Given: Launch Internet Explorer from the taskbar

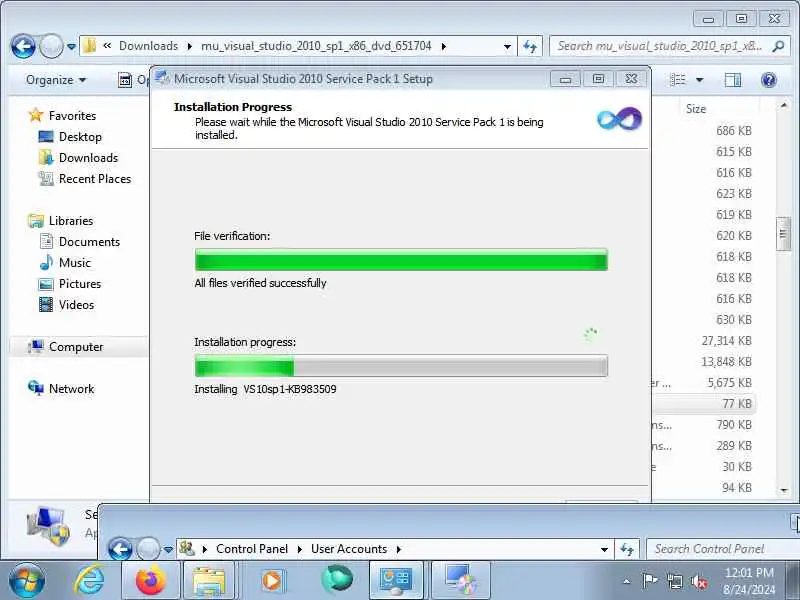Looking at the screenshot, I should (89, 581).
